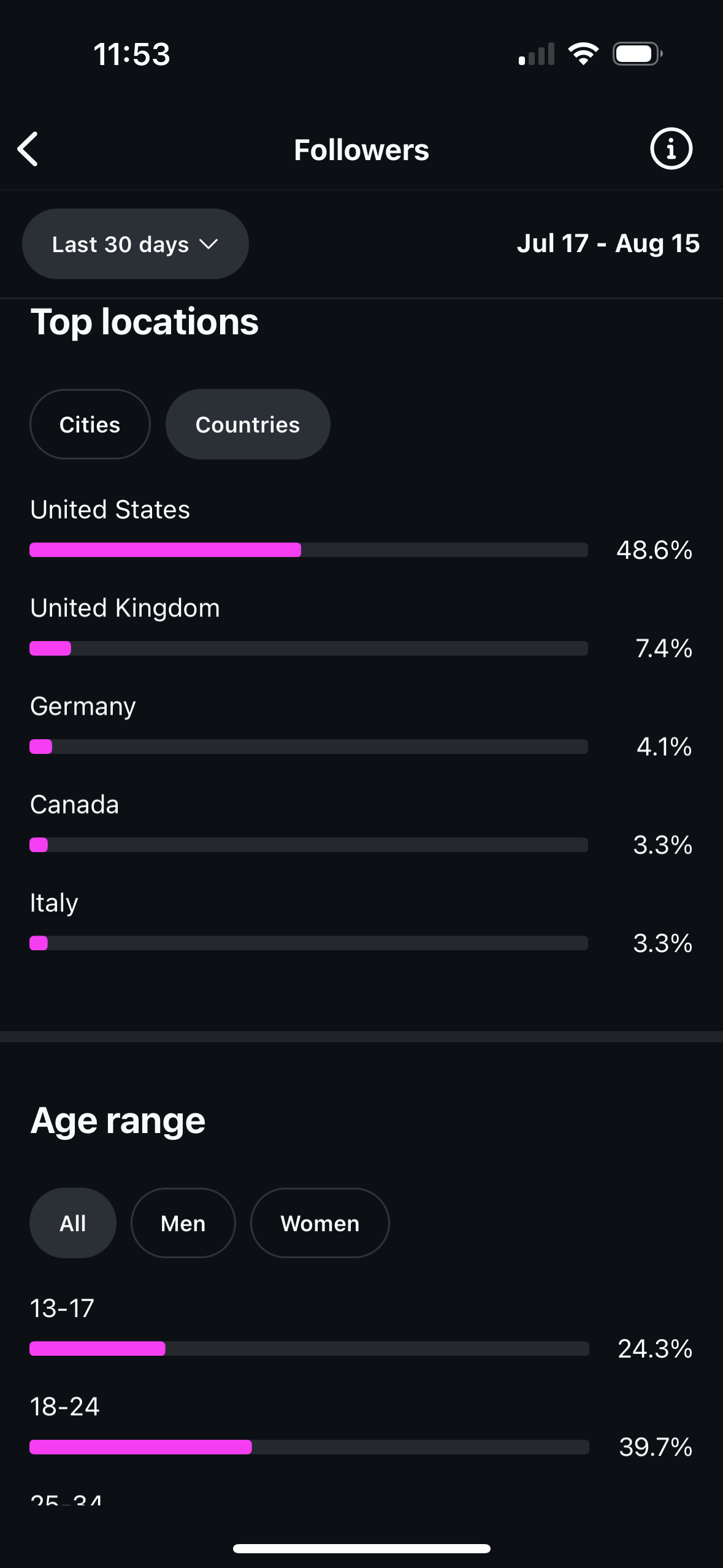Open the info icon in header

[x=671, y=149]
